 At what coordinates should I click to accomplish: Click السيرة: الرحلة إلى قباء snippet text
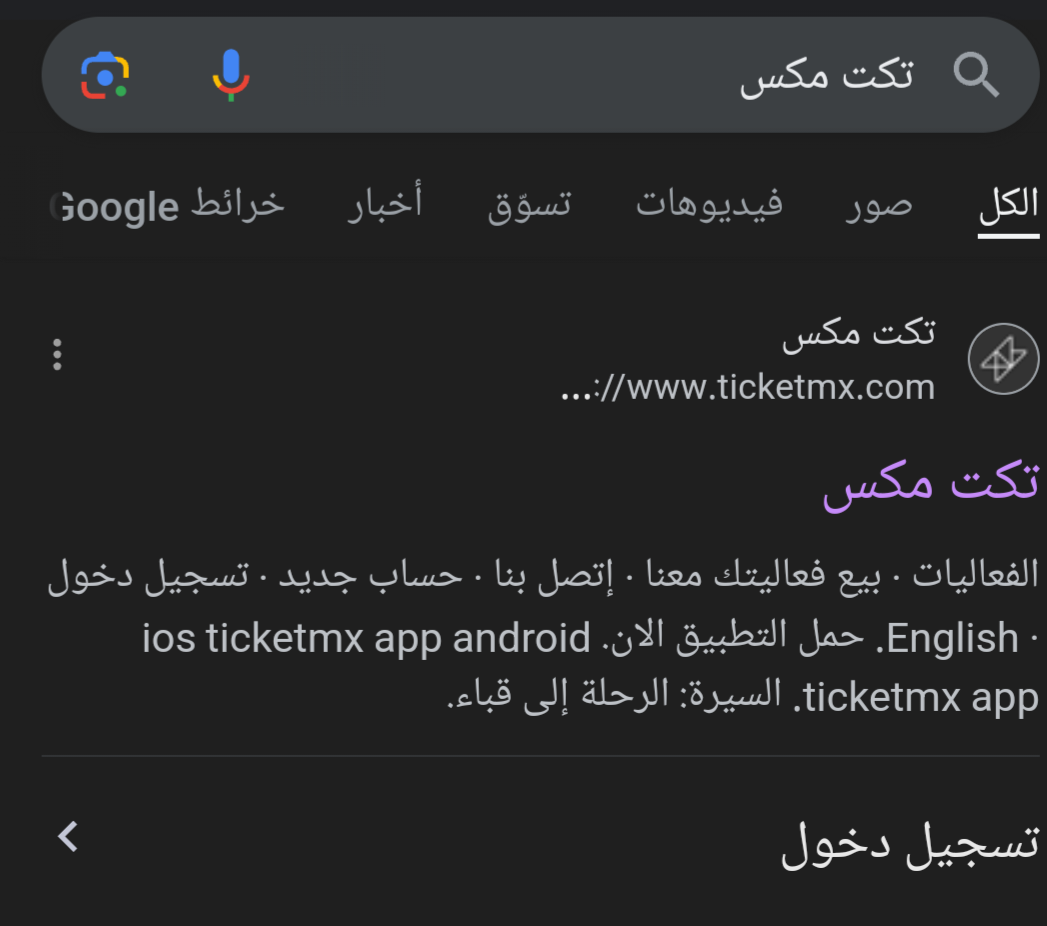[x=614, y=694]
